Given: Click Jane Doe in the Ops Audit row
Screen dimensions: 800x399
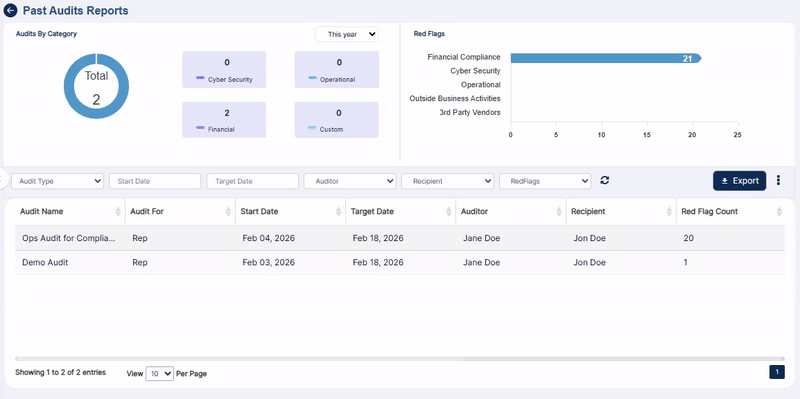Looking at the screenshot, I should click(x=481, y=238).
